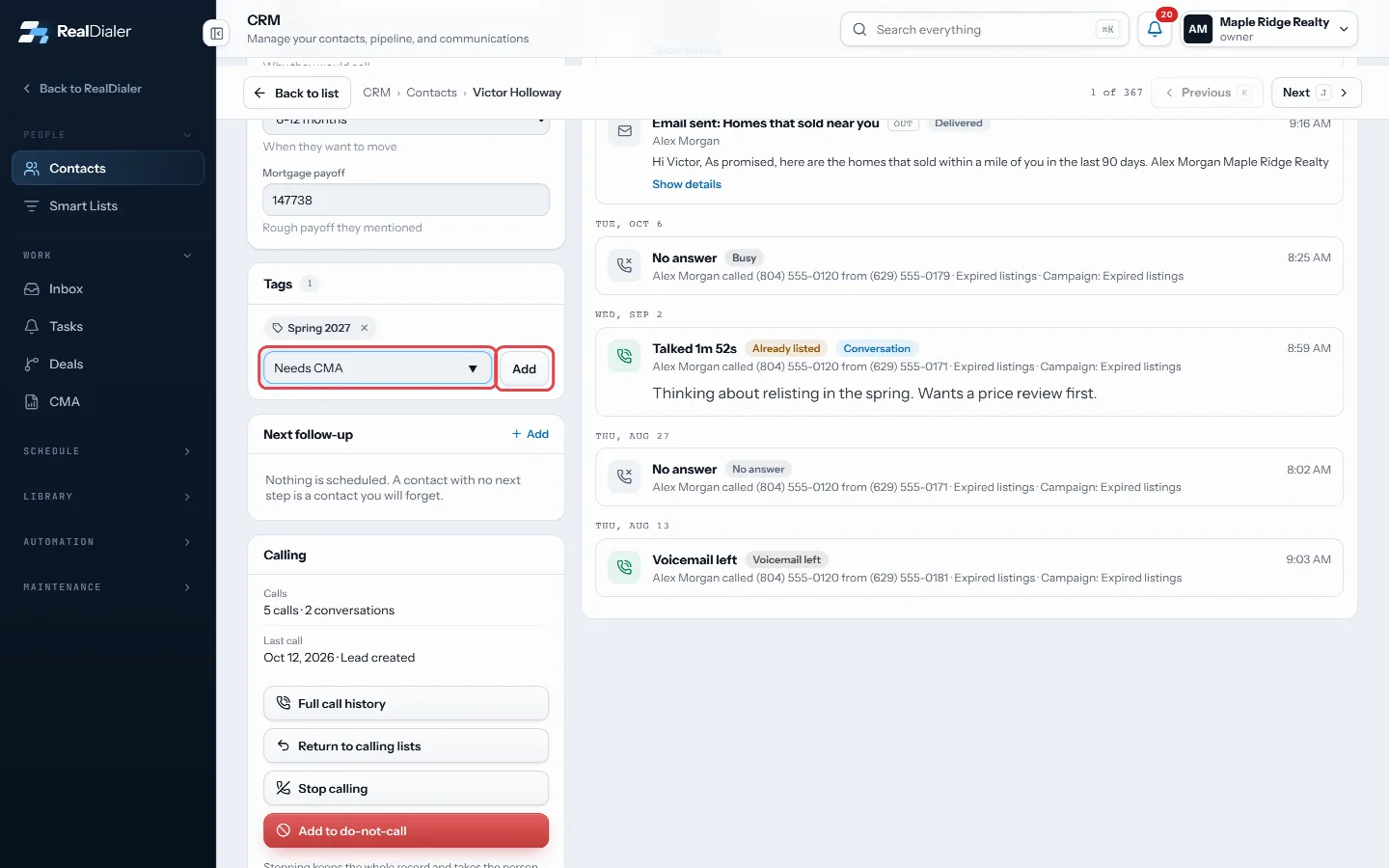Image resolution: width=1389 pixels, height=868 pixels.
Task: Click the call icon on the Talked 1m 52s entry
Action: pyautogui.click(x=625, y=356)
